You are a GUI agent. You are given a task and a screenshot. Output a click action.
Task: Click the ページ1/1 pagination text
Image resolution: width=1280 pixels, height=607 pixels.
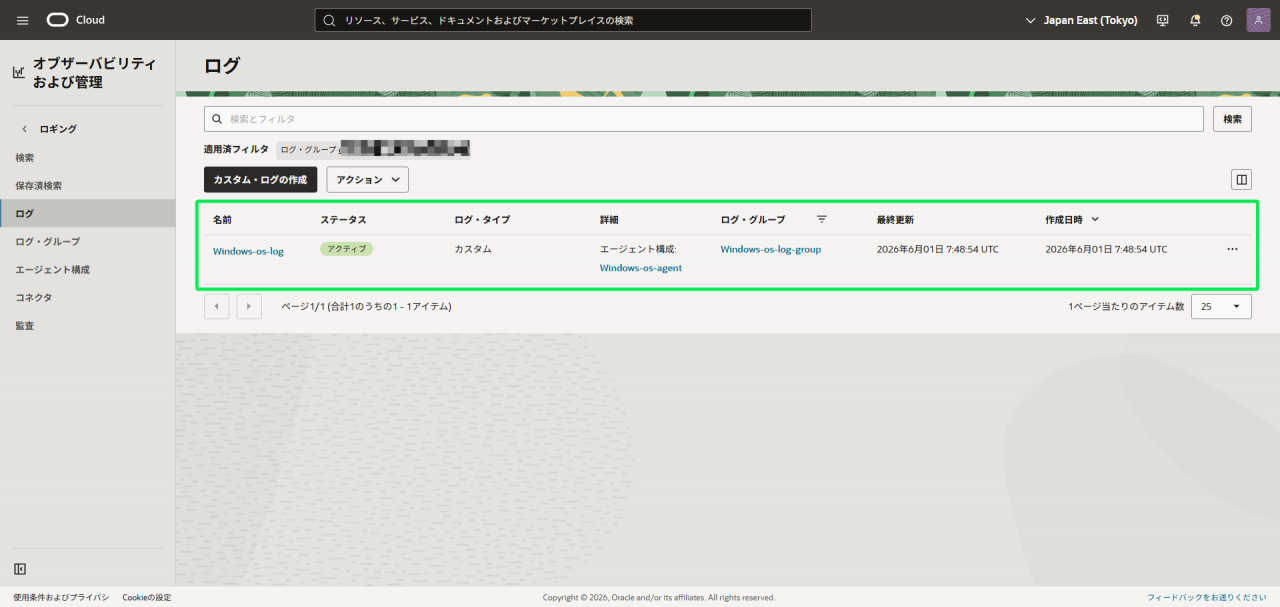point(366,306)
